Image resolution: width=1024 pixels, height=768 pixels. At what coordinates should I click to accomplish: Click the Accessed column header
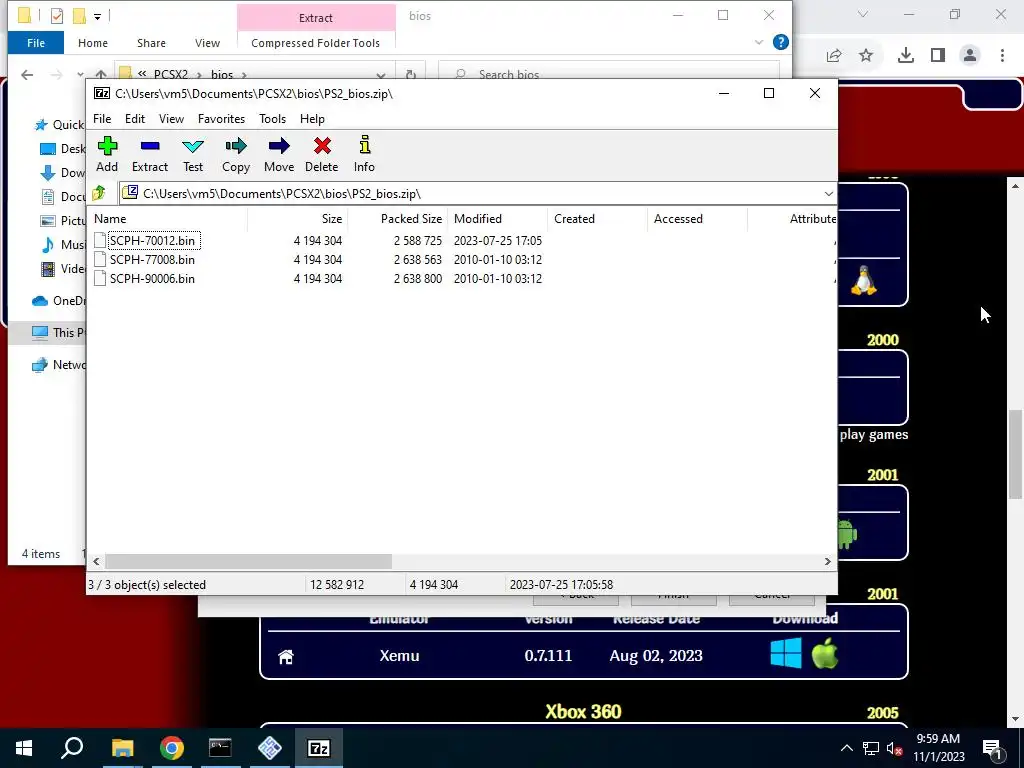pos(697,219)
